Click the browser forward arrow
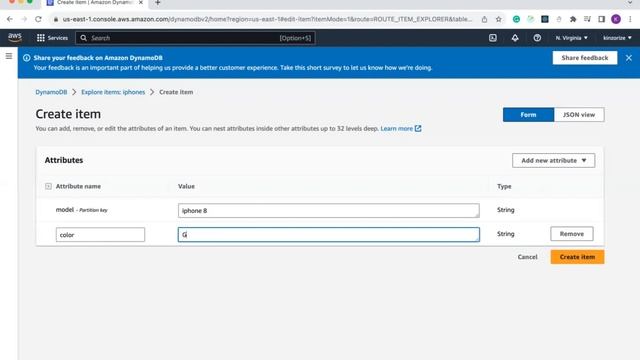 coord(24,19)
